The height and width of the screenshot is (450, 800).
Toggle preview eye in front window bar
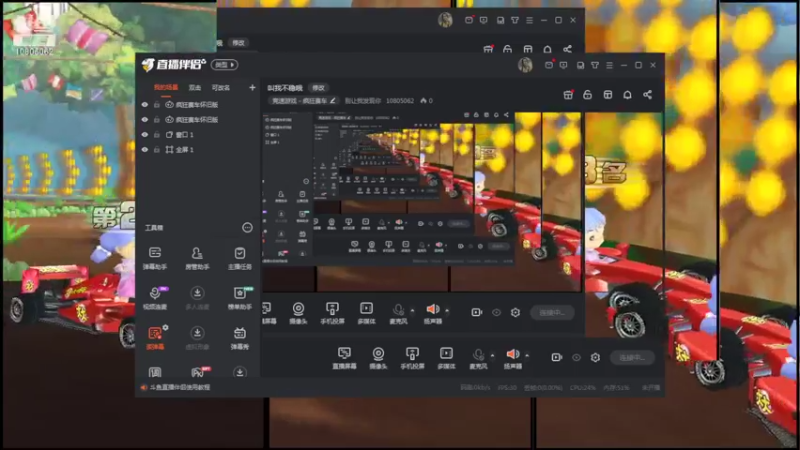576,358
